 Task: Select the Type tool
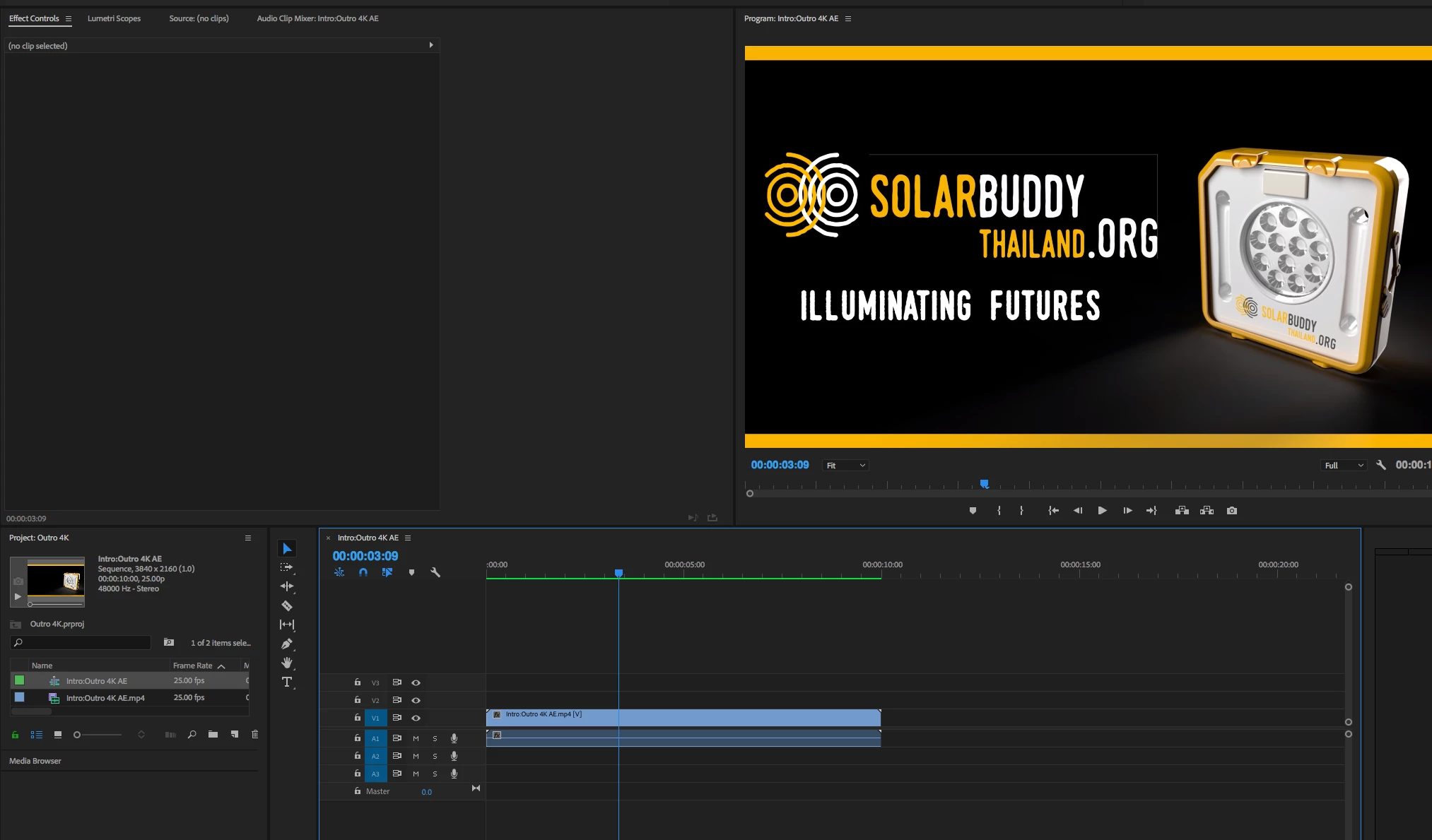pos(286,682)
